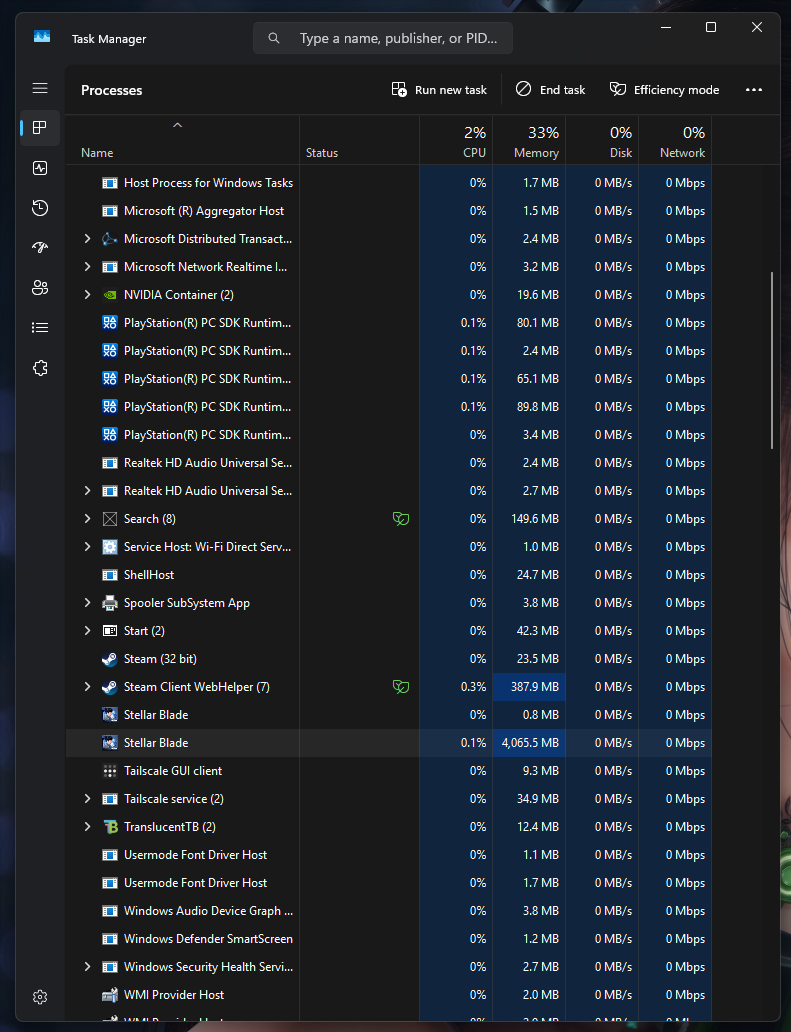Screen dimensions: 791x1032
Task: Expand Spooler SubSystem App
Action: point(88,603)
